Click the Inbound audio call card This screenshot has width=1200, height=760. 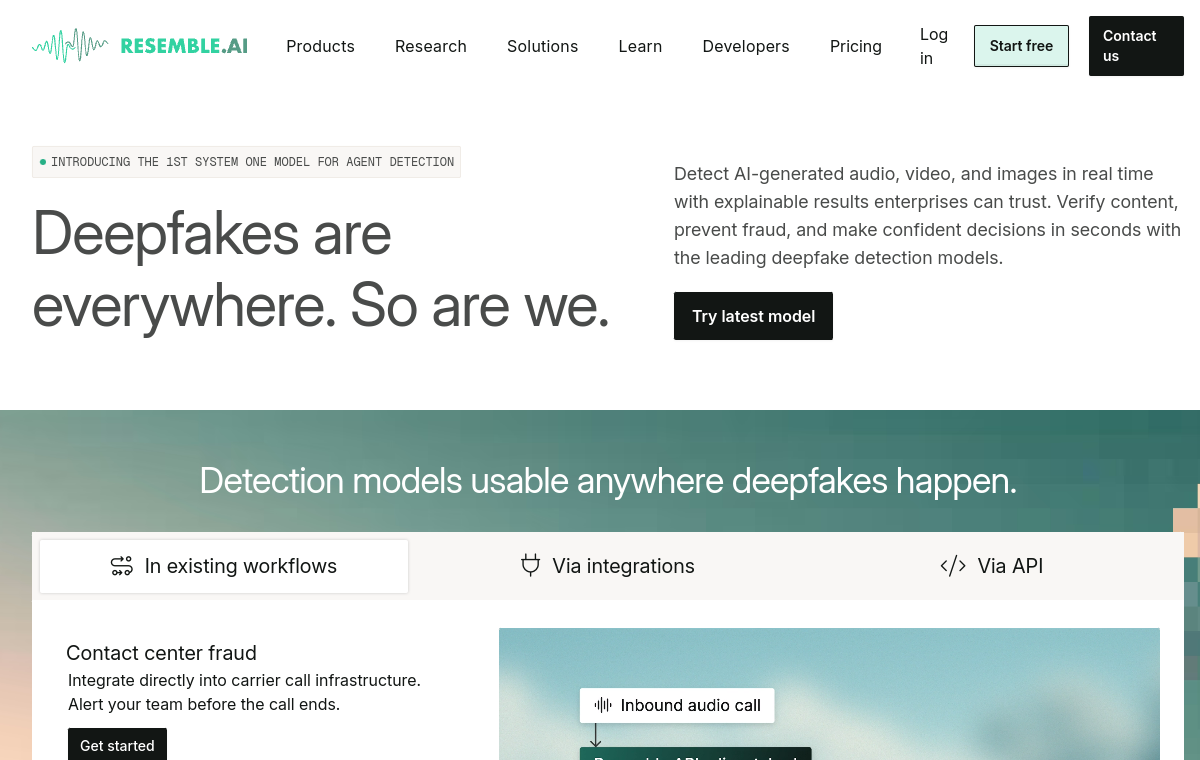tap(677, 705)
